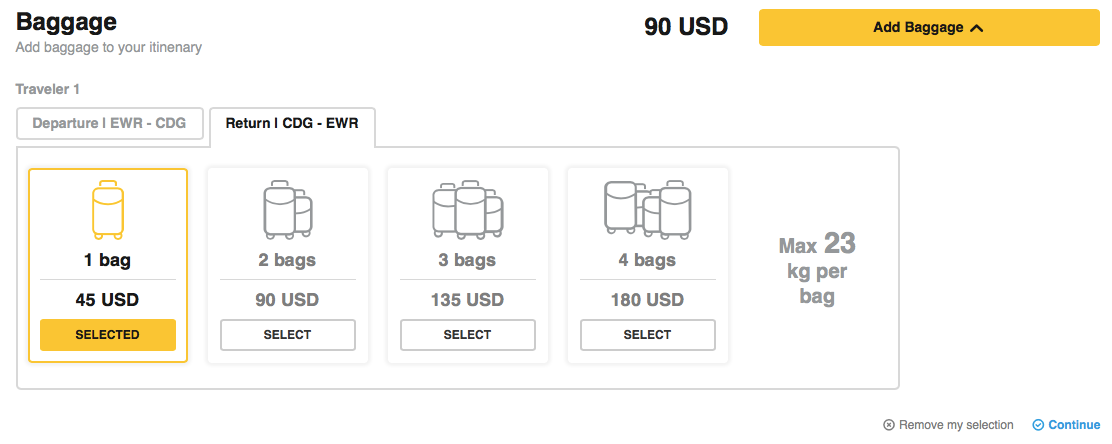Viewport: 1112px width, 444px height.
Task: Open the Return CDG - EWR tab
Action: pyautogui.click(x=292, y=124)
